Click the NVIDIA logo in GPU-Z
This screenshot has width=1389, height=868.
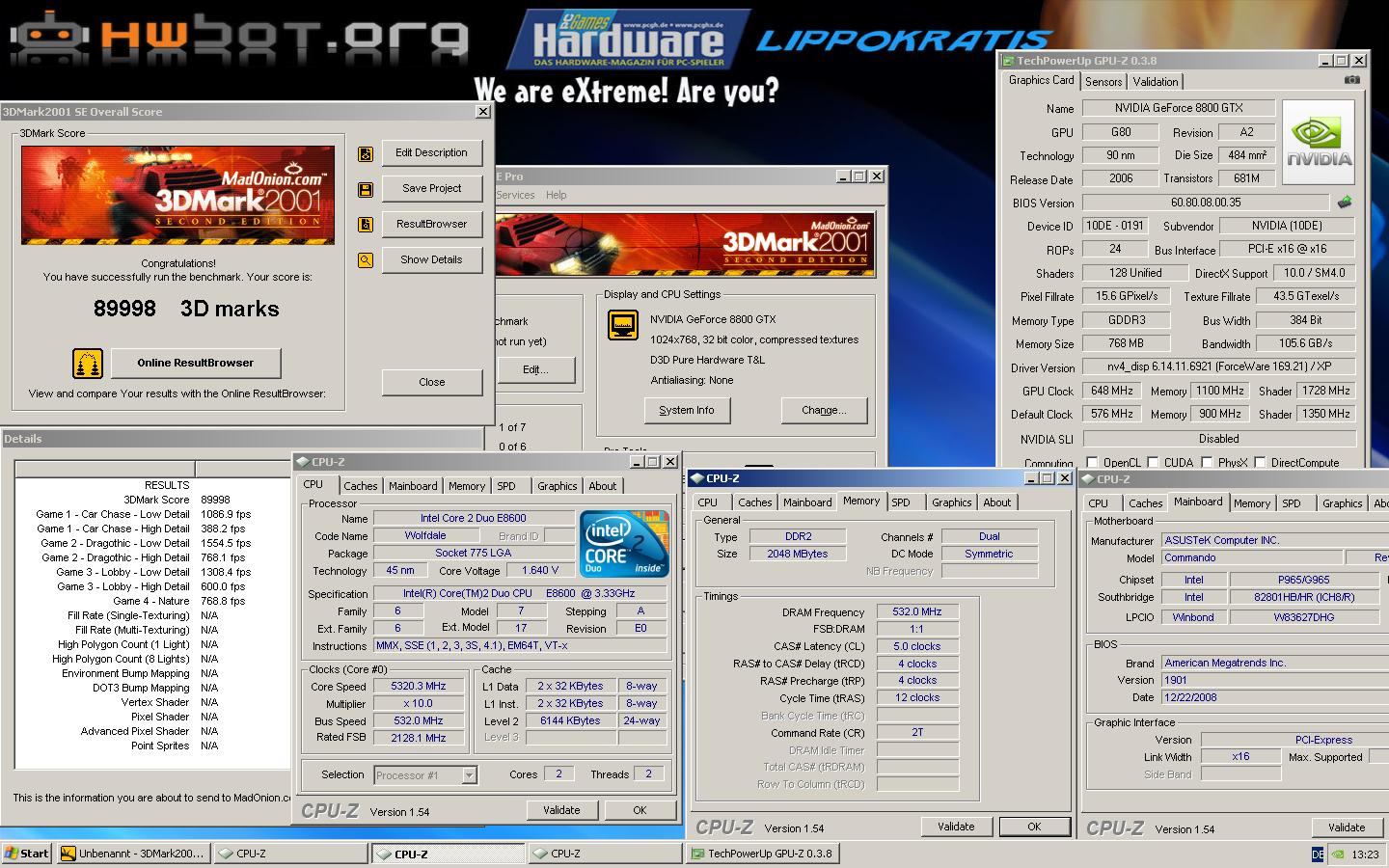(1319, 142)
